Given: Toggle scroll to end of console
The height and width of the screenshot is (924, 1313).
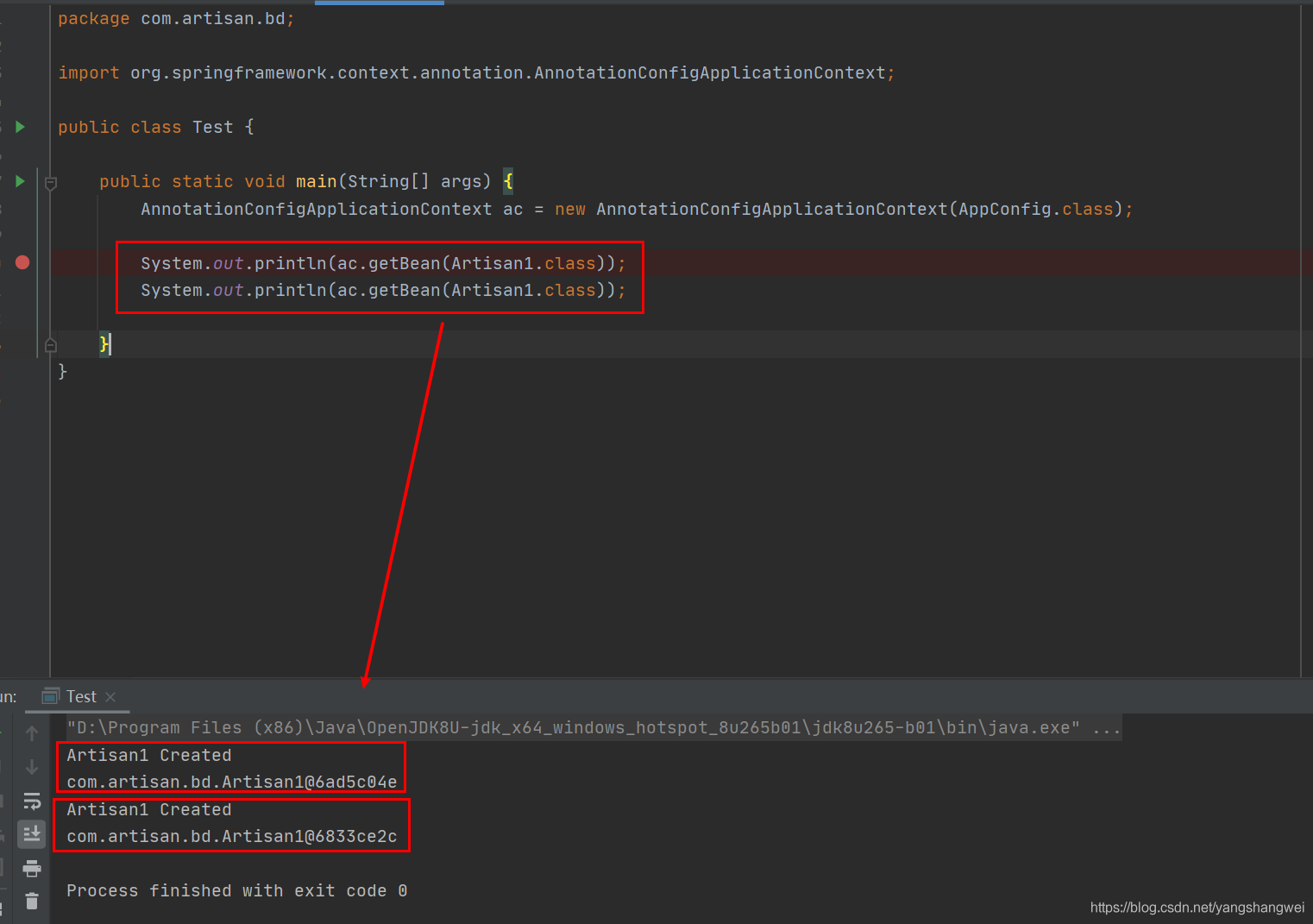Looking at the screenshot, I should [32, 834].
